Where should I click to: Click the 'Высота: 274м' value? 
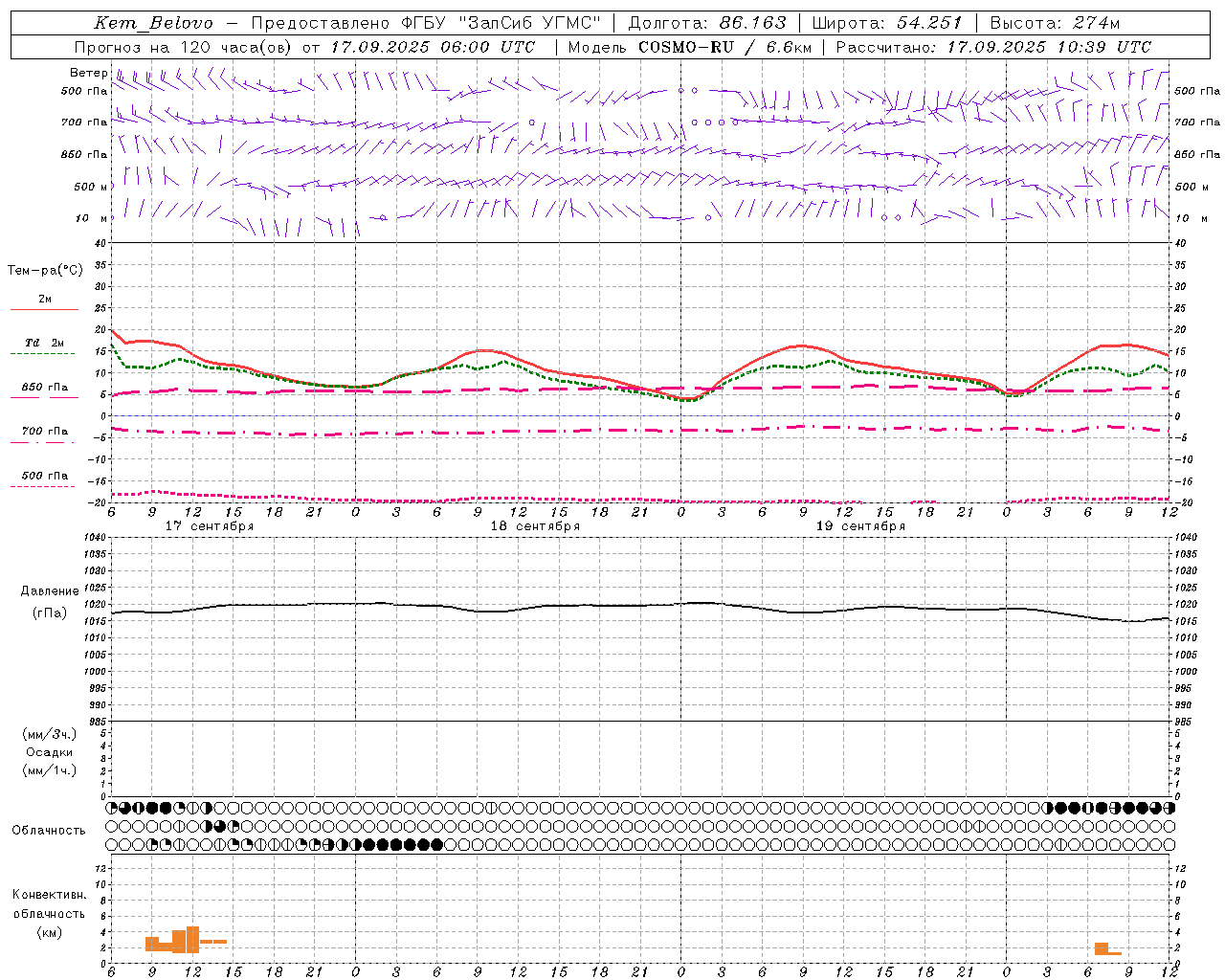coord(1055,23)
